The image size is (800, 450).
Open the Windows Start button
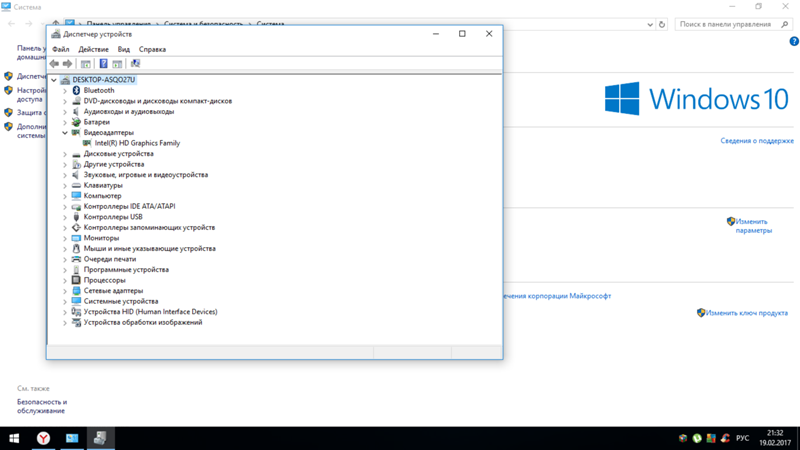pos(14,438)
